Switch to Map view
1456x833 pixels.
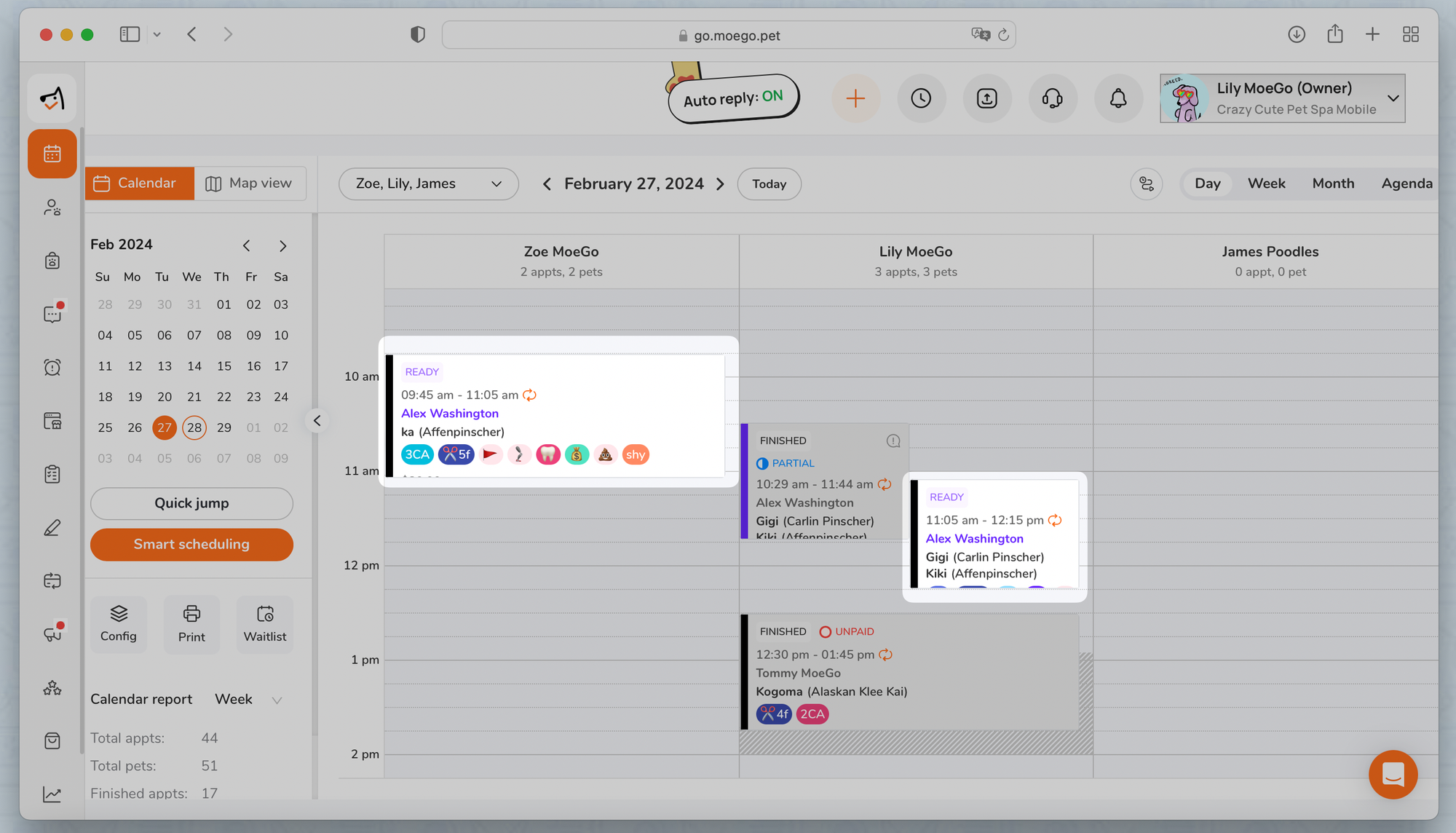250,183
